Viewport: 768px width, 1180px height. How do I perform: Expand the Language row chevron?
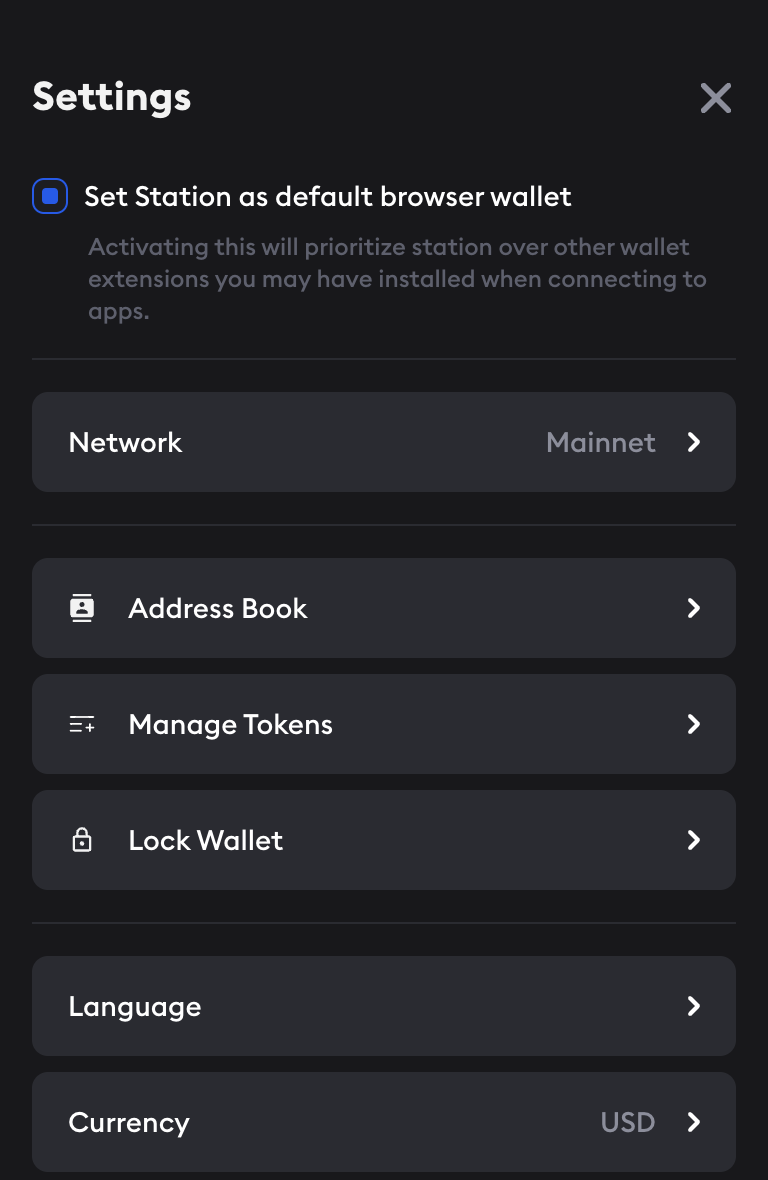point(694,1006)
